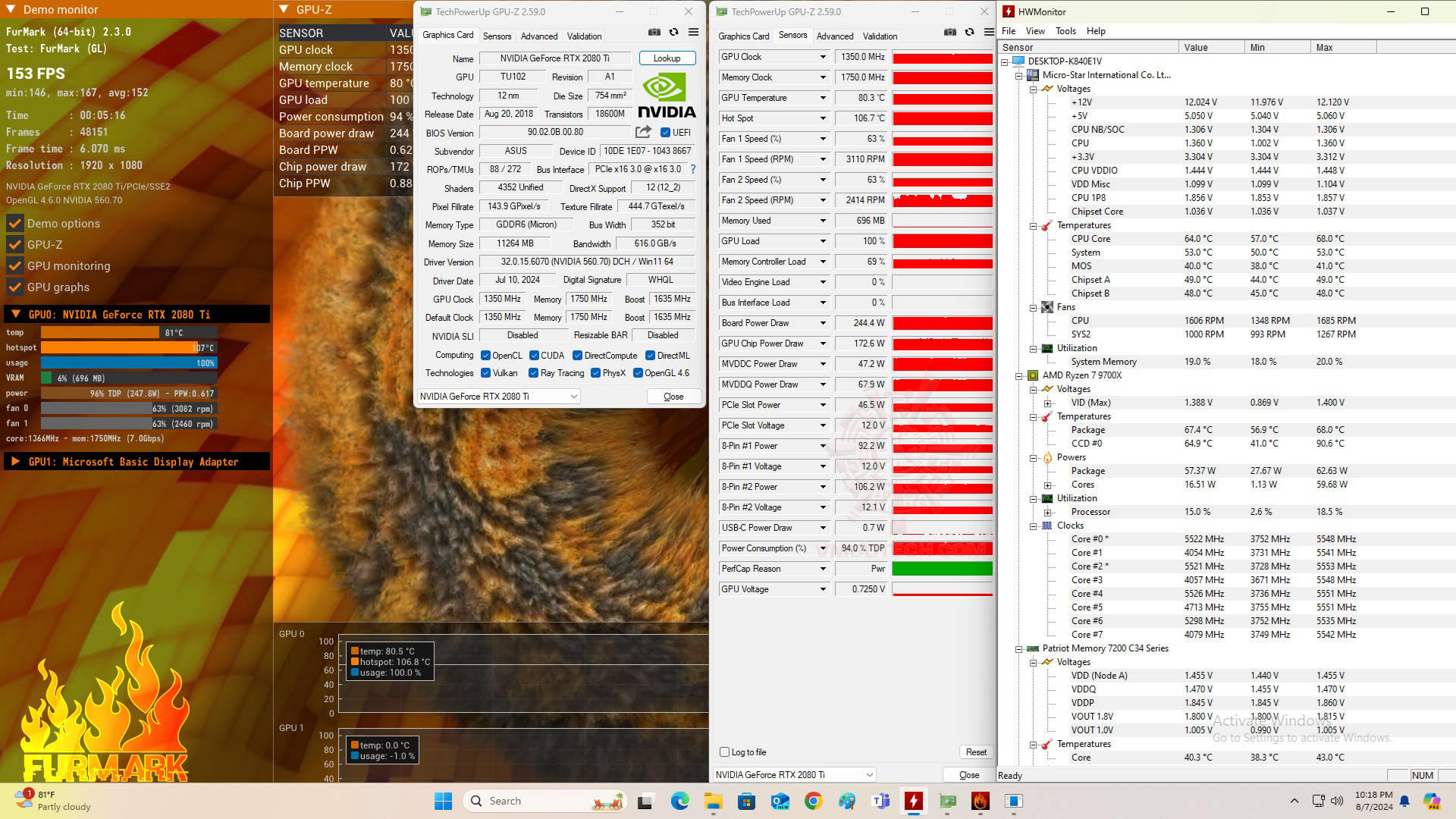Viewport: 1456px width, 819px height.
Task: Click the HWMonitor Help menu
Action: tap(1094, 30)
